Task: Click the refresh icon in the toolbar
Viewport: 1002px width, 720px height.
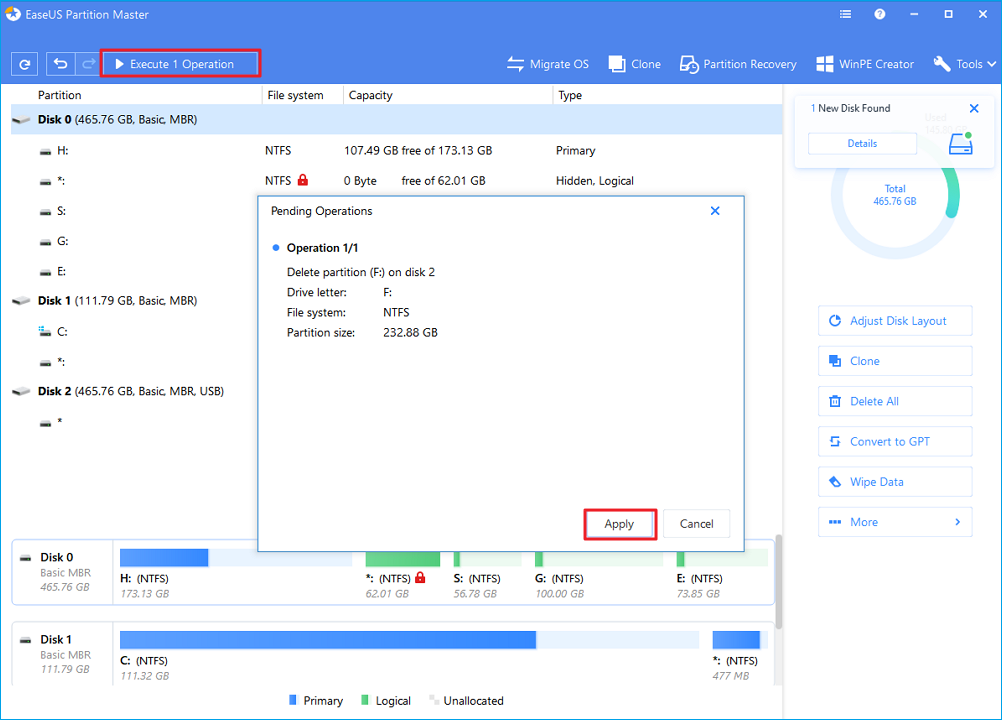Action: [25, 64]
